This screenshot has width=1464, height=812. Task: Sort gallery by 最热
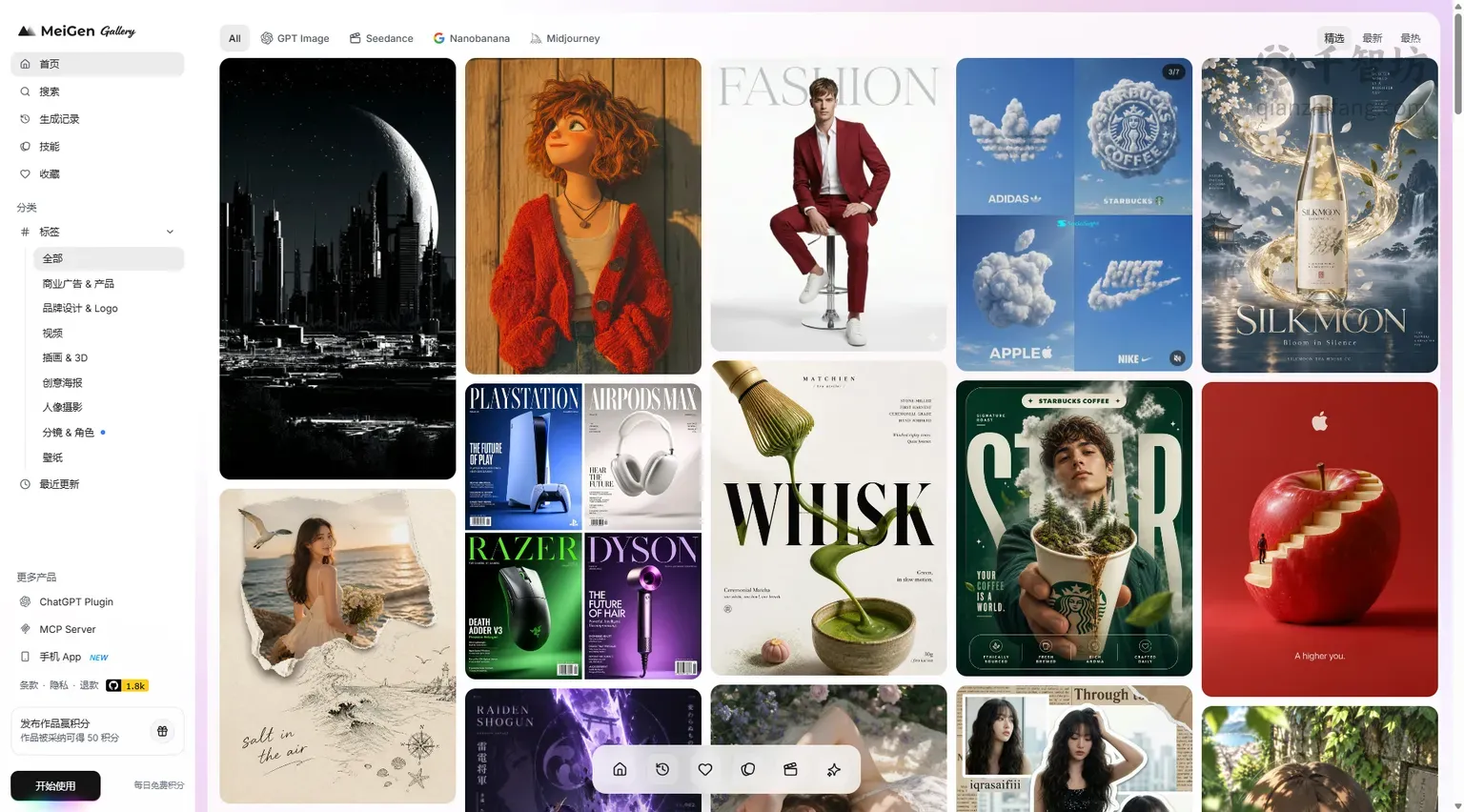point(1411,38)
